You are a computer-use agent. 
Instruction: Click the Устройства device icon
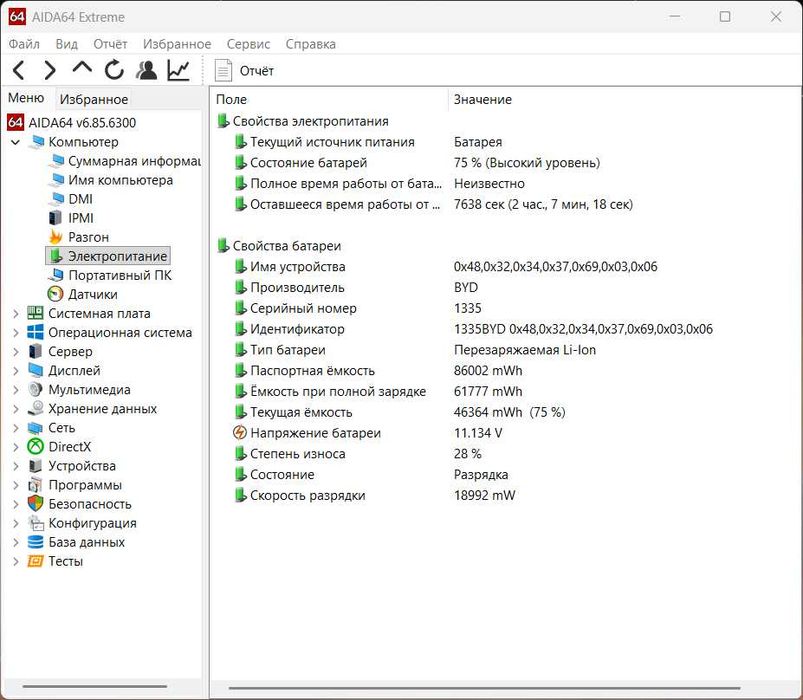[x=35, y=466]
